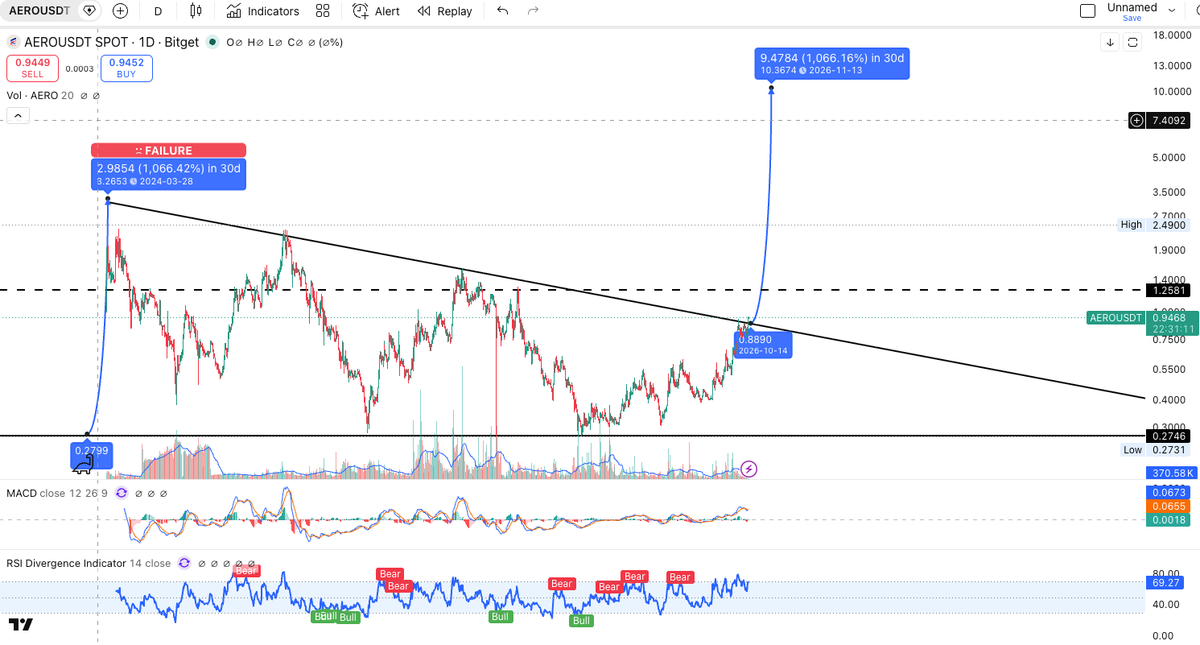The image size is (1200, 645).
Task: Click the Save link under Unnamed
Action: pyautogui.click(x=1132, y=18)
